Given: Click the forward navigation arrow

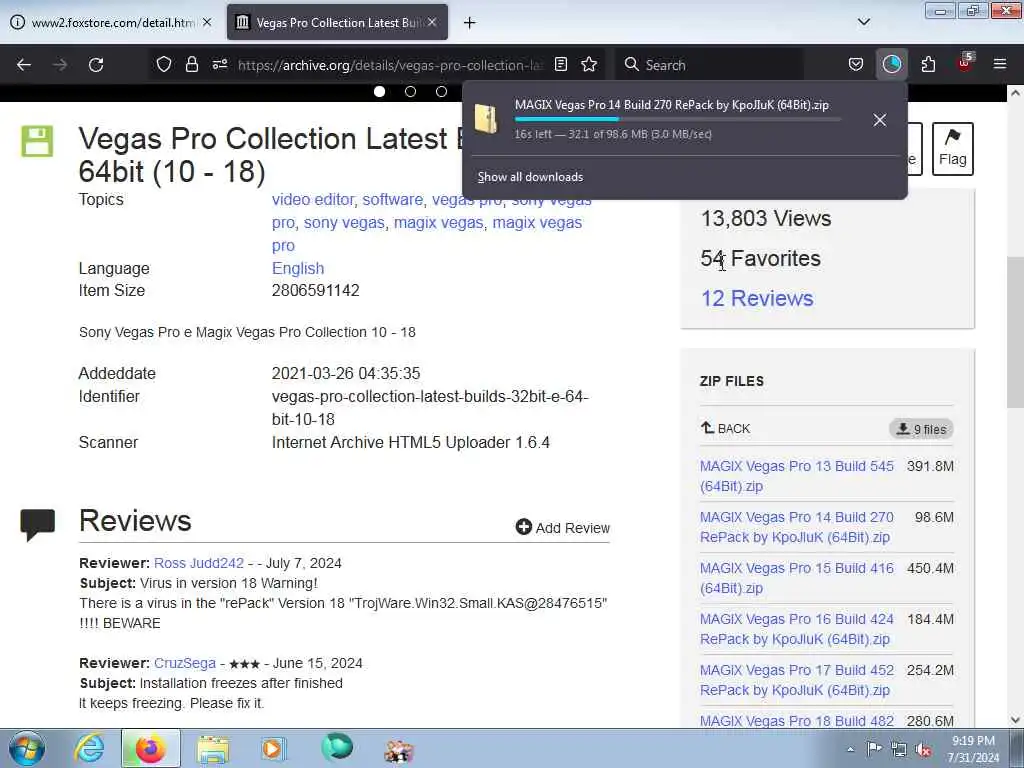Looking at the screenshot, I should 59,65.
